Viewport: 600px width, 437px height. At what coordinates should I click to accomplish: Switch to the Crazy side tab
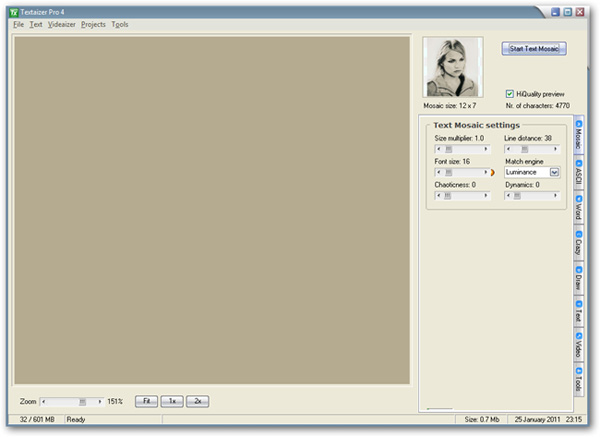[579, 243]
